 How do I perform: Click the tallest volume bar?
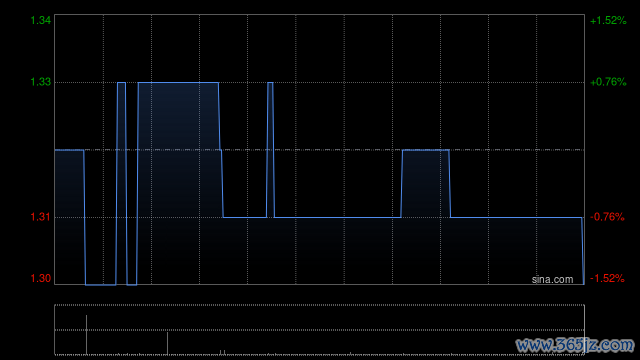86,335
